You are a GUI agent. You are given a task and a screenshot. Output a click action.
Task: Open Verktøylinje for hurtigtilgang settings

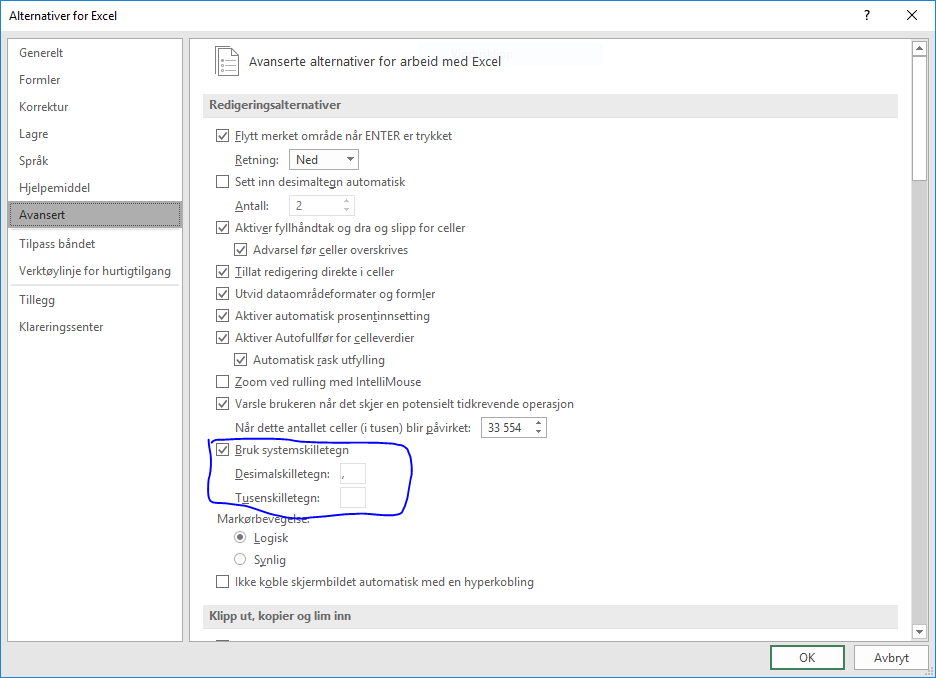(95, 271)
